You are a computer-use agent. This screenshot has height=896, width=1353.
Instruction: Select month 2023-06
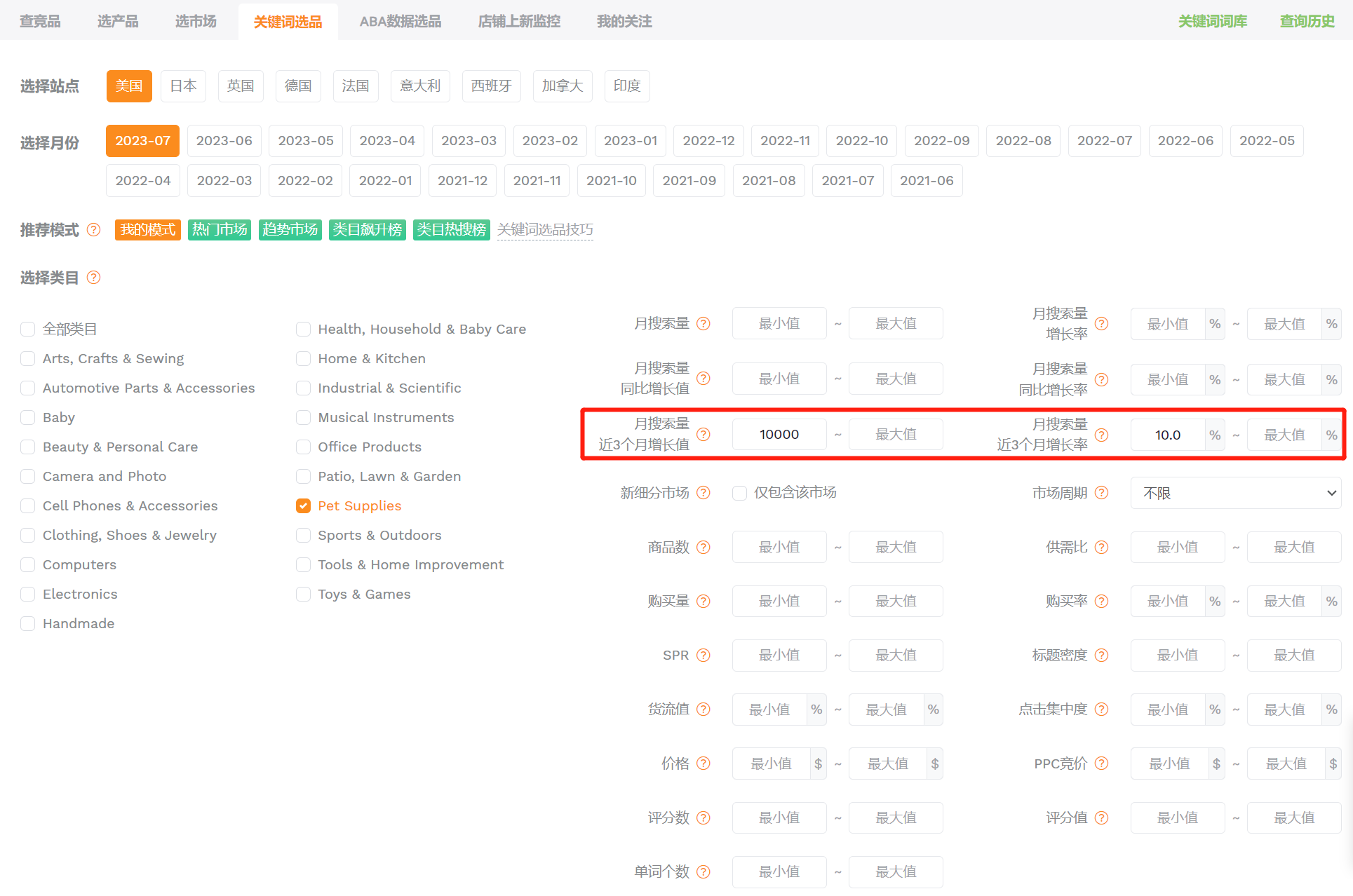pyautogui.click(x=224, y=141)
